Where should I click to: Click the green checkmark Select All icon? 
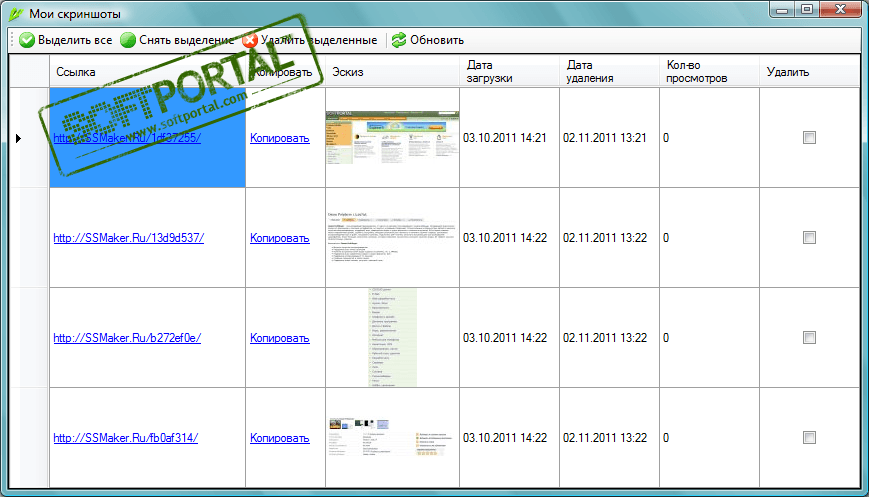click(x=27, y=40)
